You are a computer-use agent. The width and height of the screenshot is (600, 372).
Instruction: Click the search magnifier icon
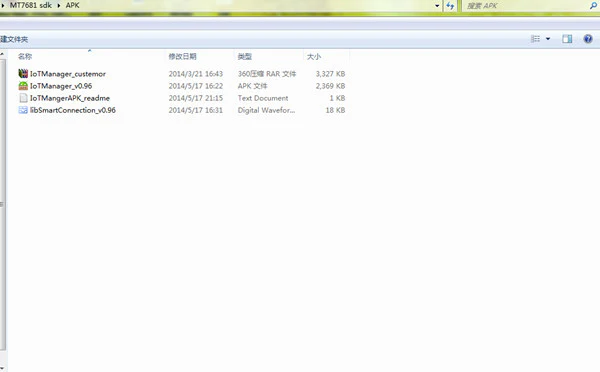click(x=593, y=6)
